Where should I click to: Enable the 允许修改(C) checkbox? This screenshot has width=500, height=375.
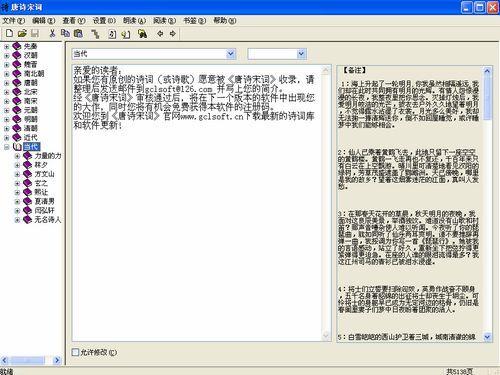76,352
